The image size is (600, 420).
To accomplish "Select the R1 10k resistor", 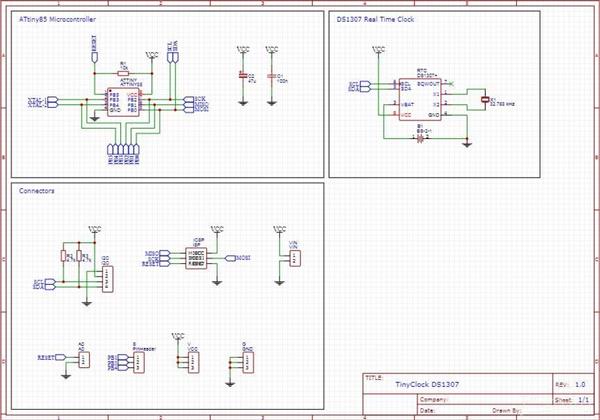I will point(123,73).
